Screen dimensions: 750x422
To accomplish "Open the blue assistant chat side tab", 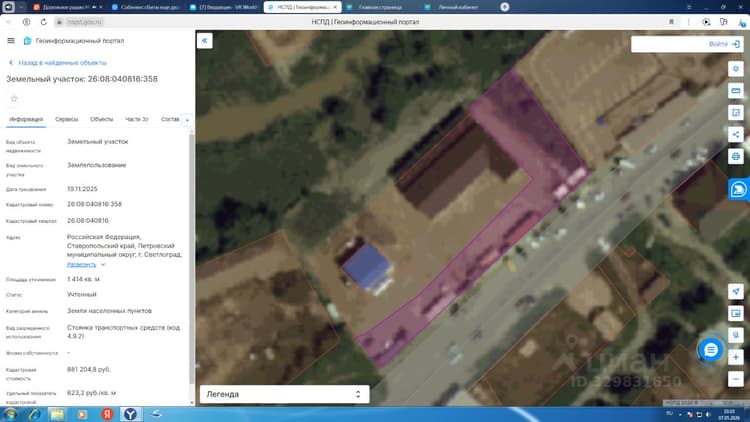I will (739, 189).
